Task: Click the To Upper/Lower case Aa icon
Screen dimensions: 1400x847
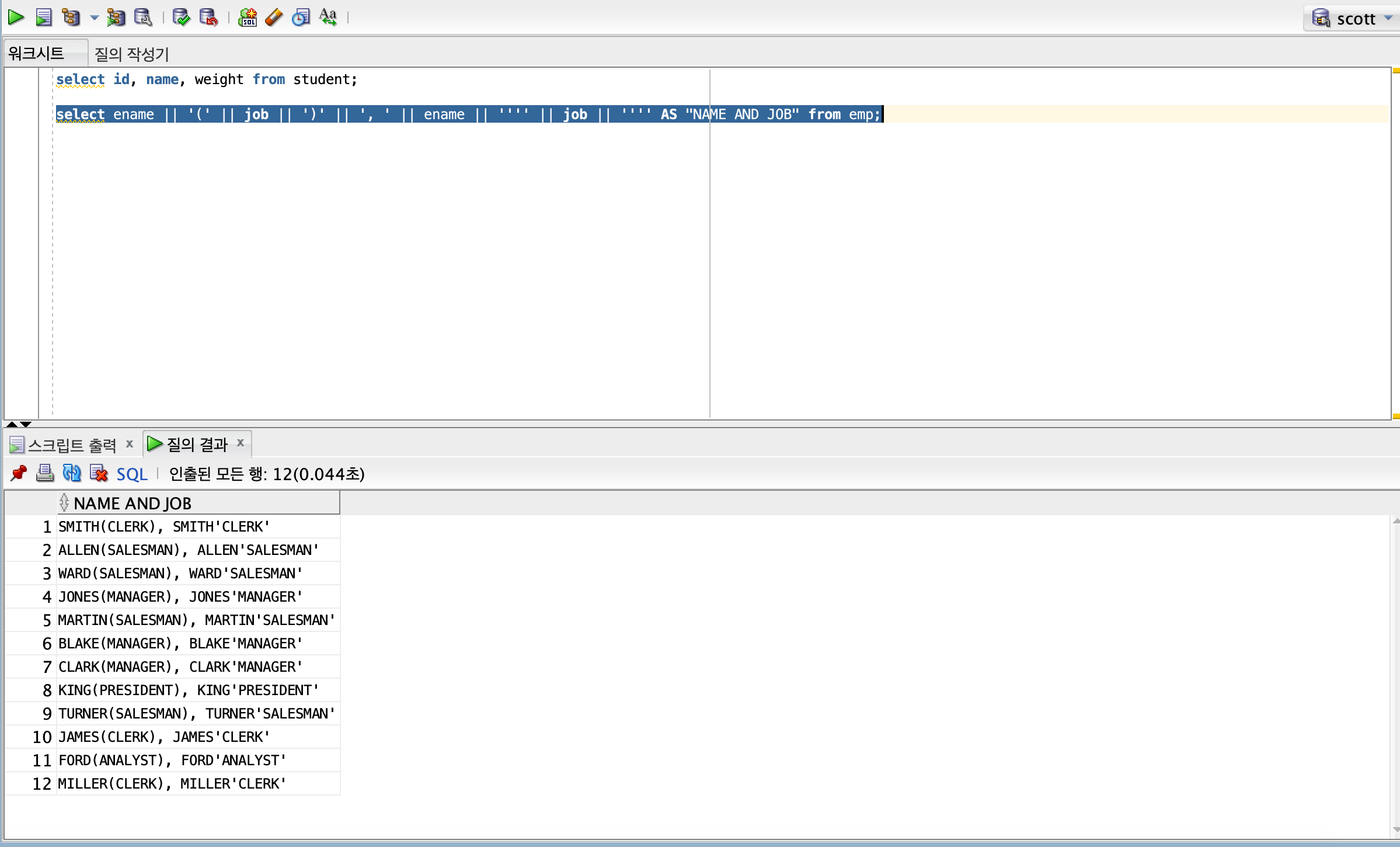Action: click(x=328, y=18)
